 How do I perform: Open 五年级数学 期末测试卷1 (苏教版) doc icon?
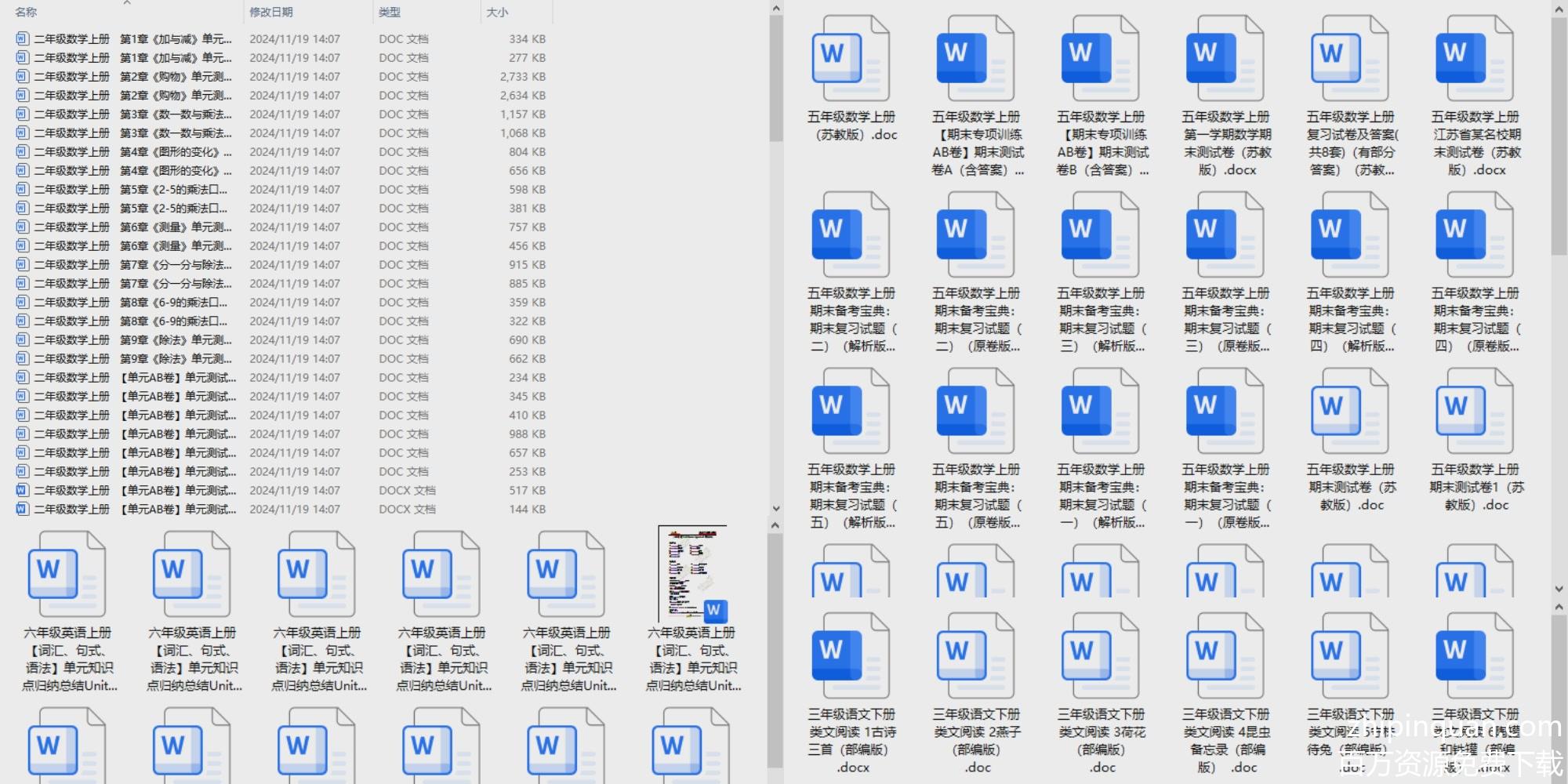click(x=1474, y=412)
